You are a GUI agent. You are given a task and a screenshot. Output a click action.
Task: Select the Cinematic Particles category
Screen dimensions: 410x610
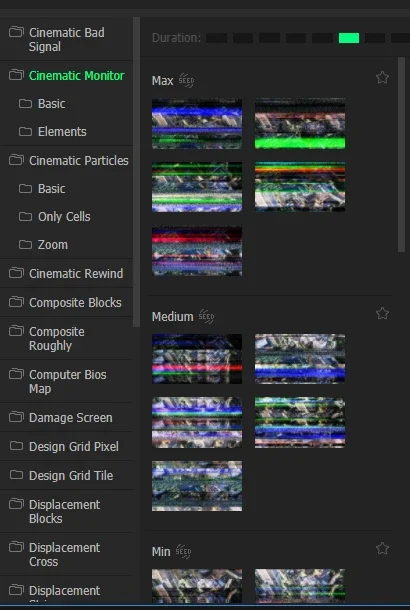click(x=66, y=160)
